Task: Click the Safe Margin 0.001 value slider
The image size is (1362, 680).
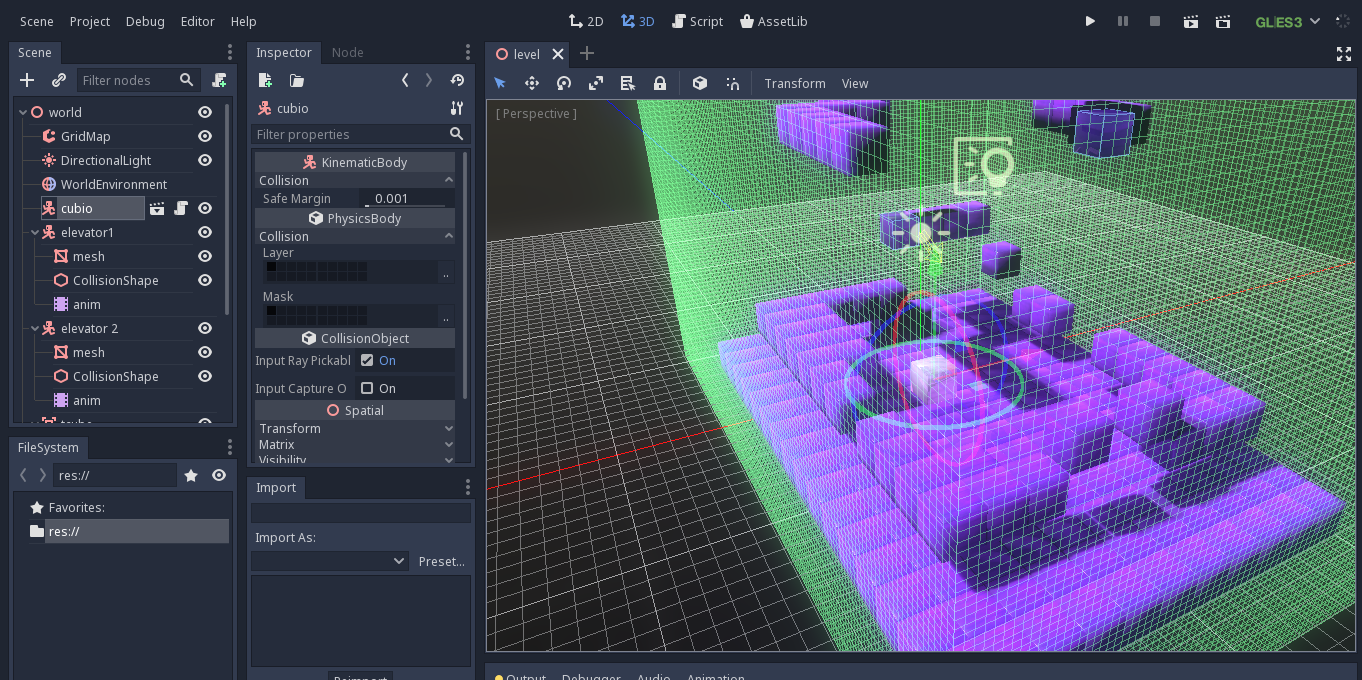Action: point(407,198)
